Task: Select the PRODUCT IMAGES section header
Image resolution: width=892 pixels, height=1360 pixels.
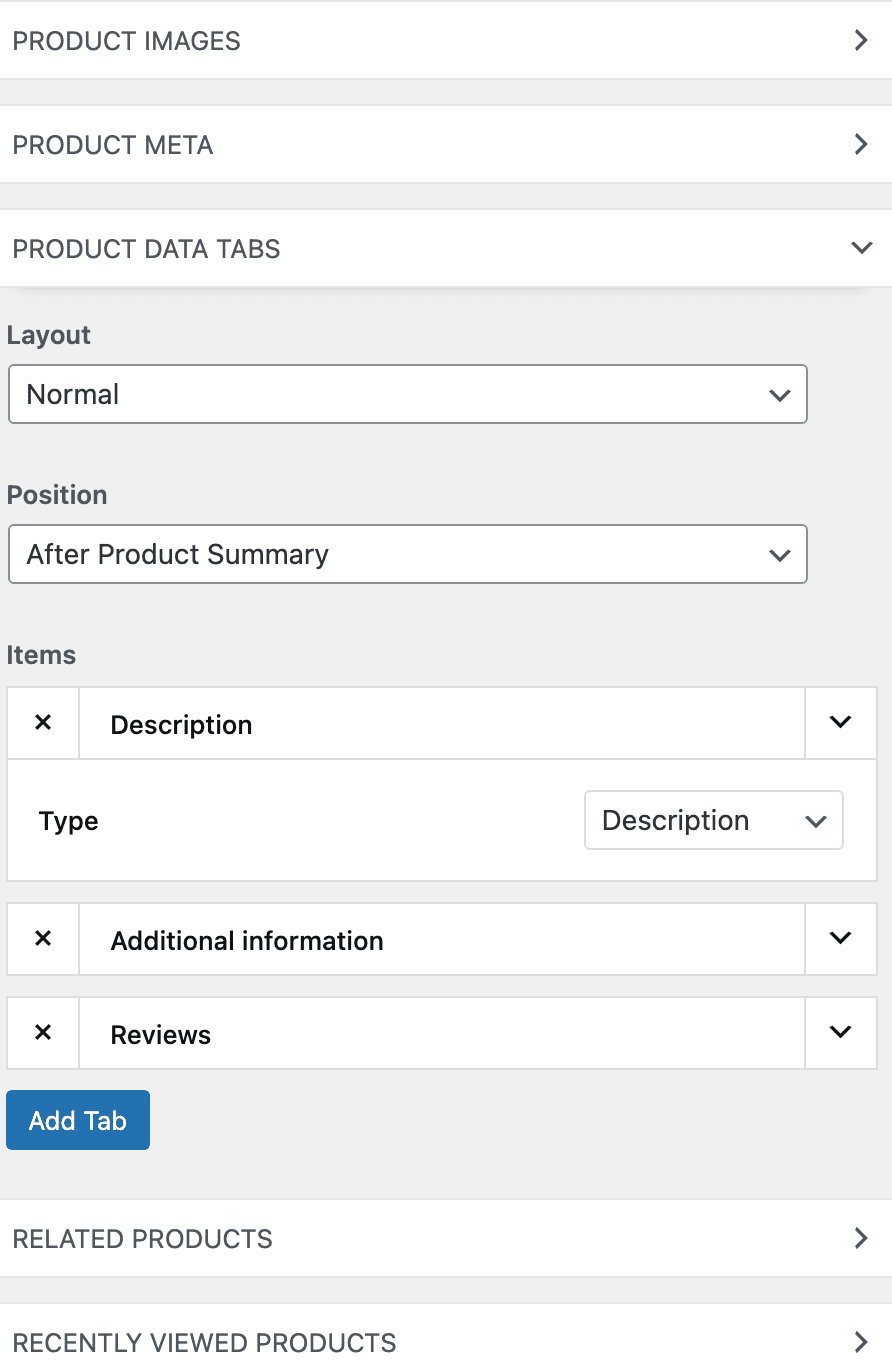Action: 446,41
